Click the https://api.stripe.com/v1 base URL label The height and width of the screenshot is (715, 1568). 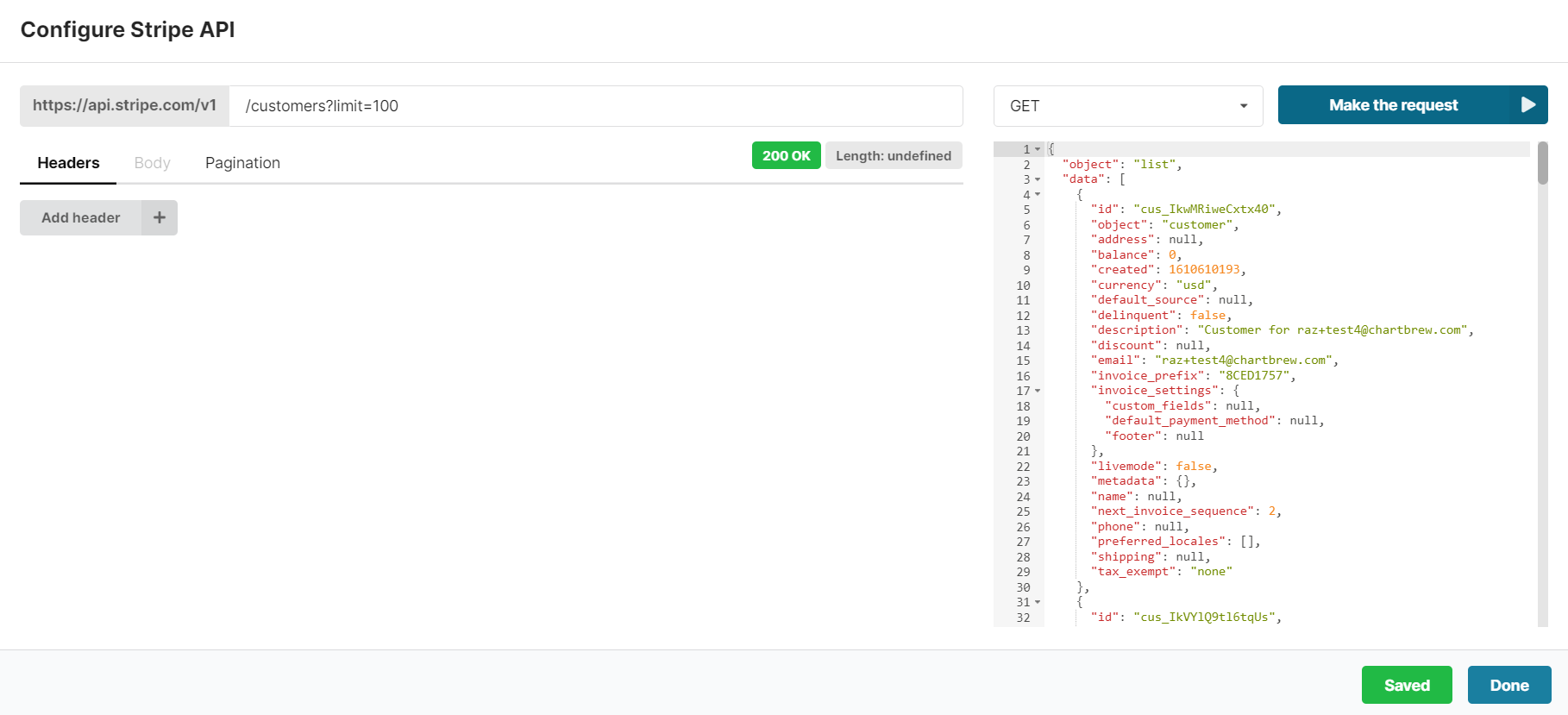(x=124, y=105)
